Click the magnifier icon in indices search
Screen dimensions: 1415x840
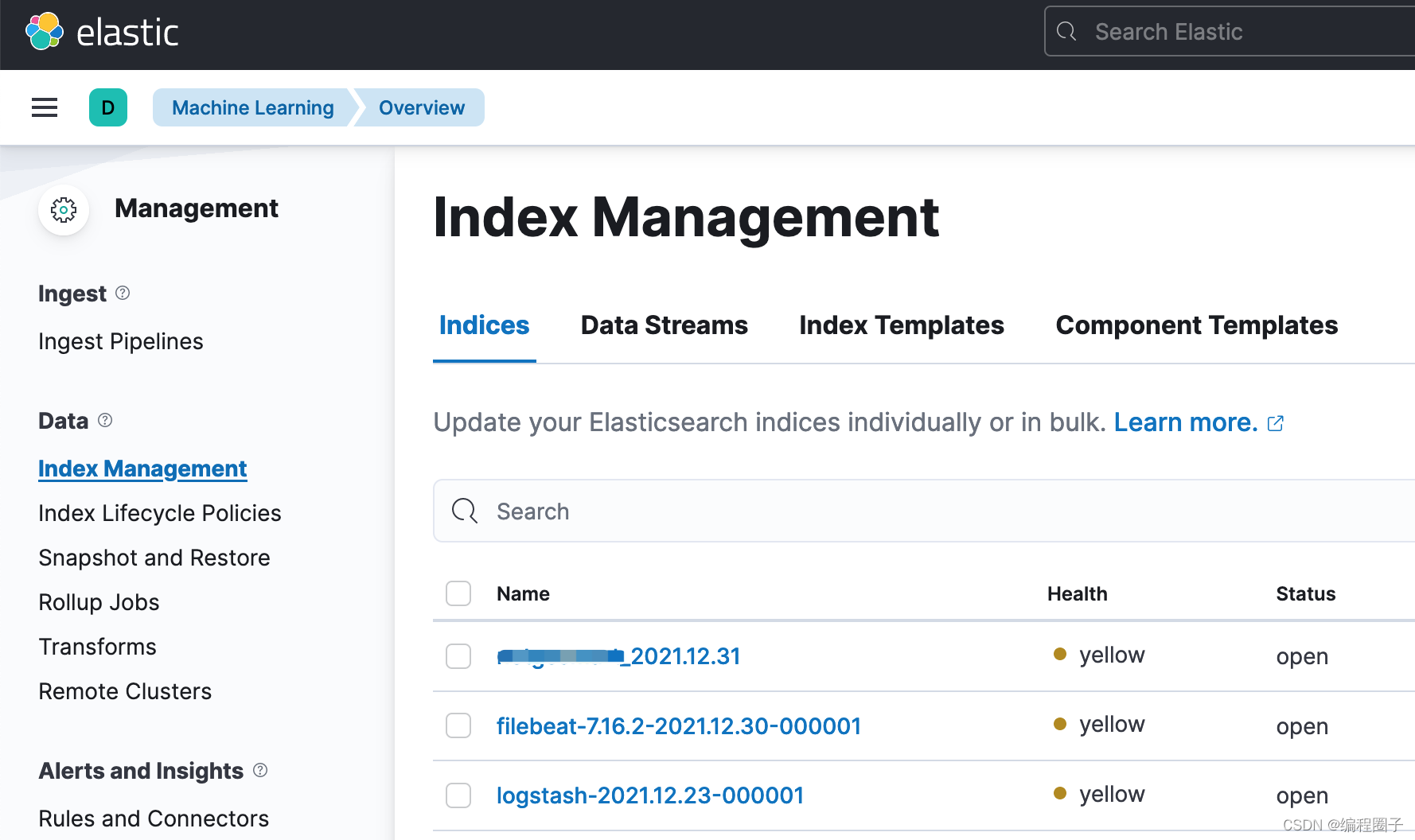pos(465,511)
